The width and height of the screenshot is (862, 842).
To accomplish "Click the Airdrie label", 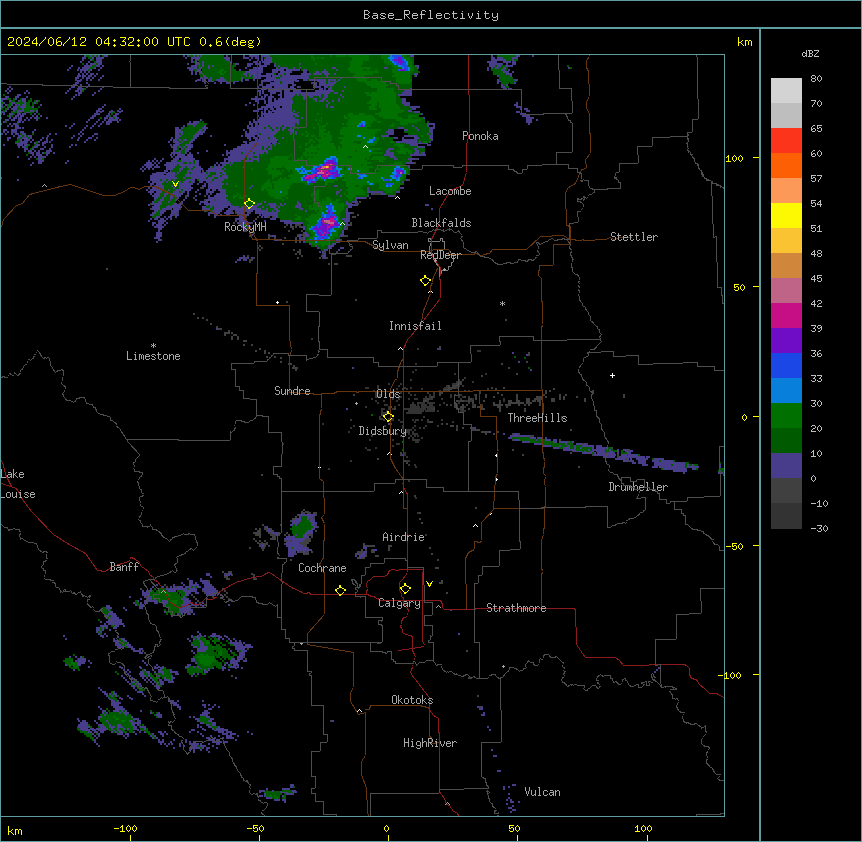I will (403, 537).
